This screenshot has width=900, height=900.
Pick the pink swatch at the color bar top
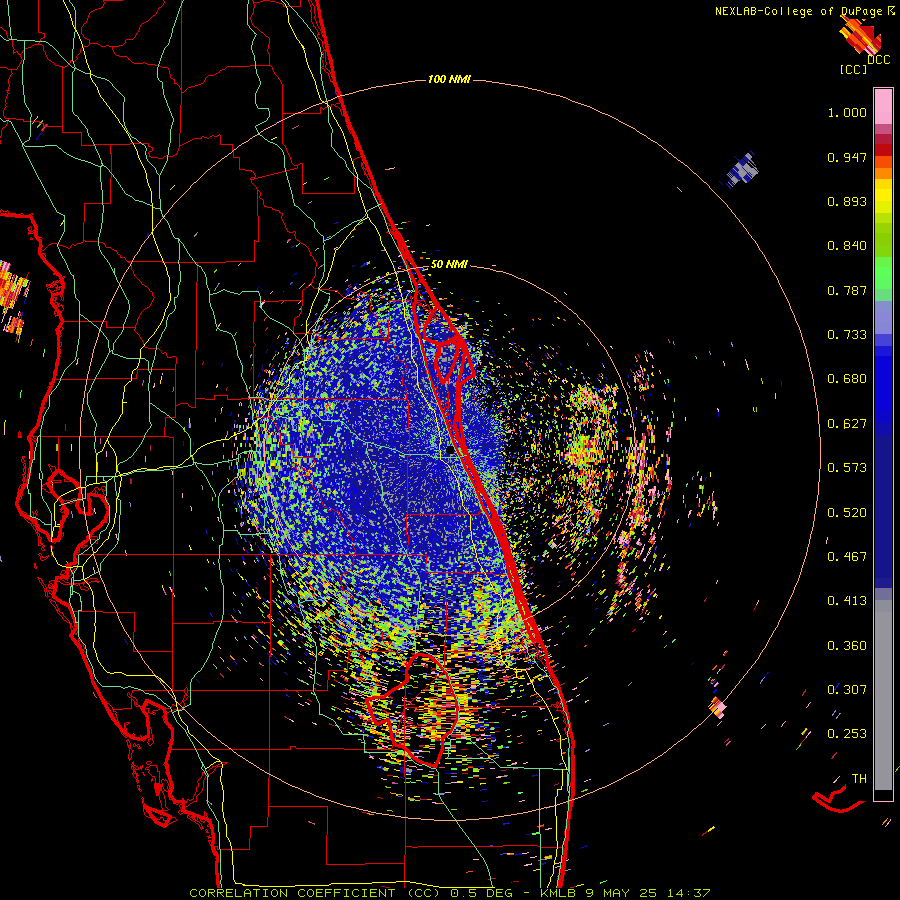click(883, 106)
